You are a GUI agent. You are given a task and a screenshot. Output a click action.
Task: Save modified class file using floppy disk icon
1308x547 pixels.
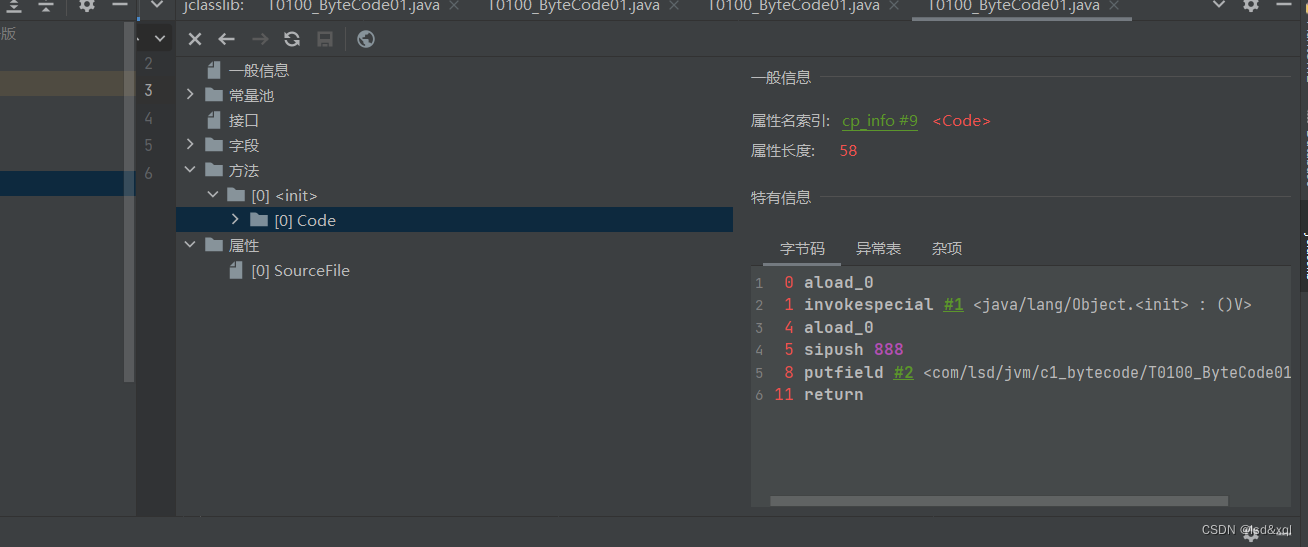325,39
